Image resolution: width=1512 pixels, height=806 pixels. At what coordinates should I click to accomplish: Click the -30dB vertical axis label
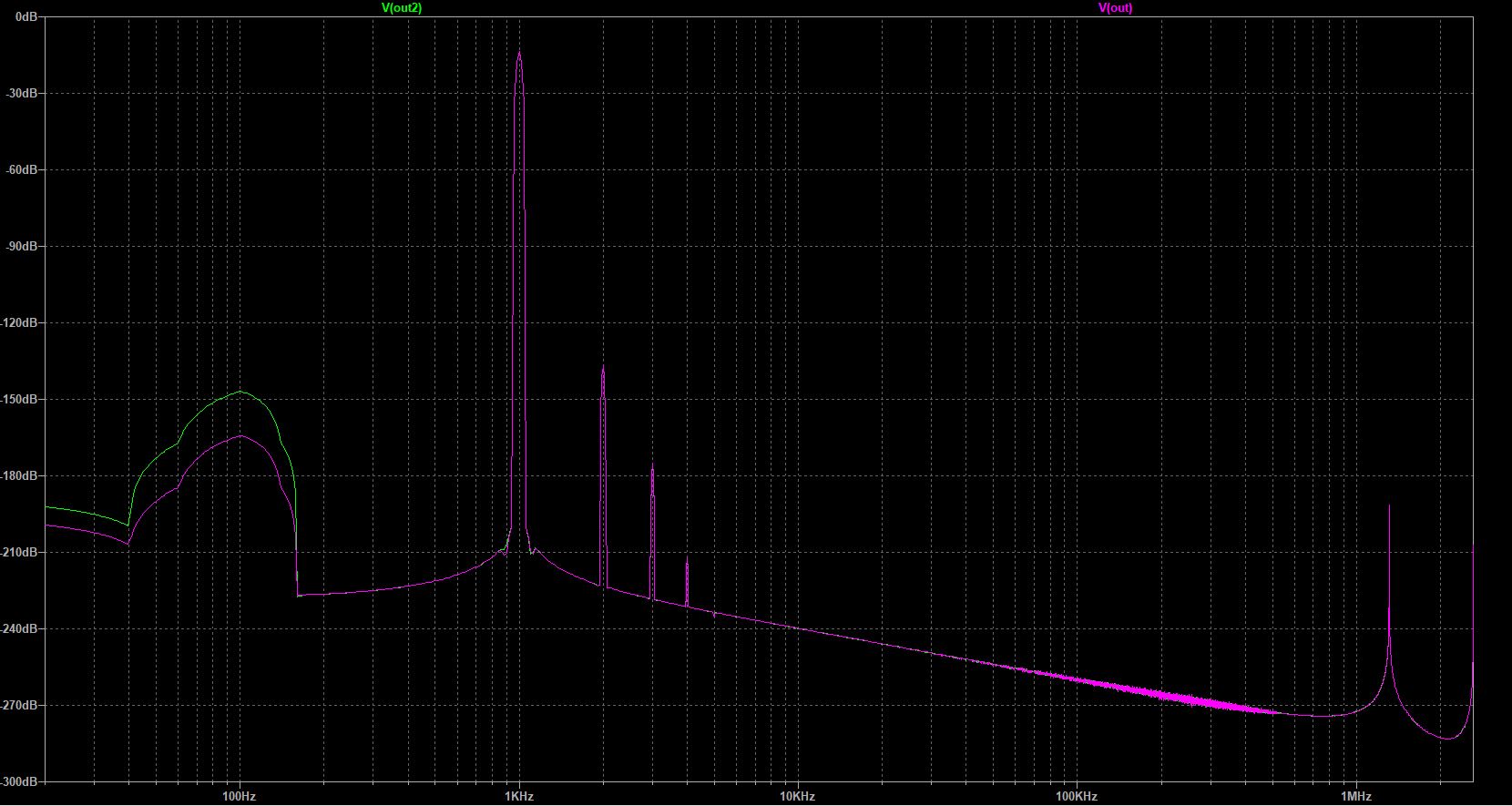click(23, 93)
